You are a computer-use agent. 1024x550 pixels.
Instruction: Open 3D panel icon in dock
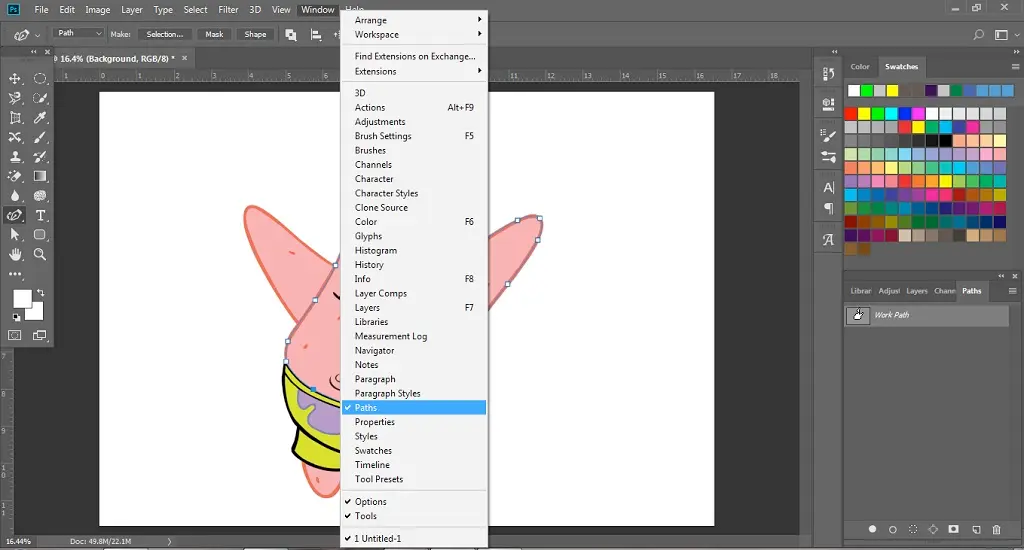point(828,103)
